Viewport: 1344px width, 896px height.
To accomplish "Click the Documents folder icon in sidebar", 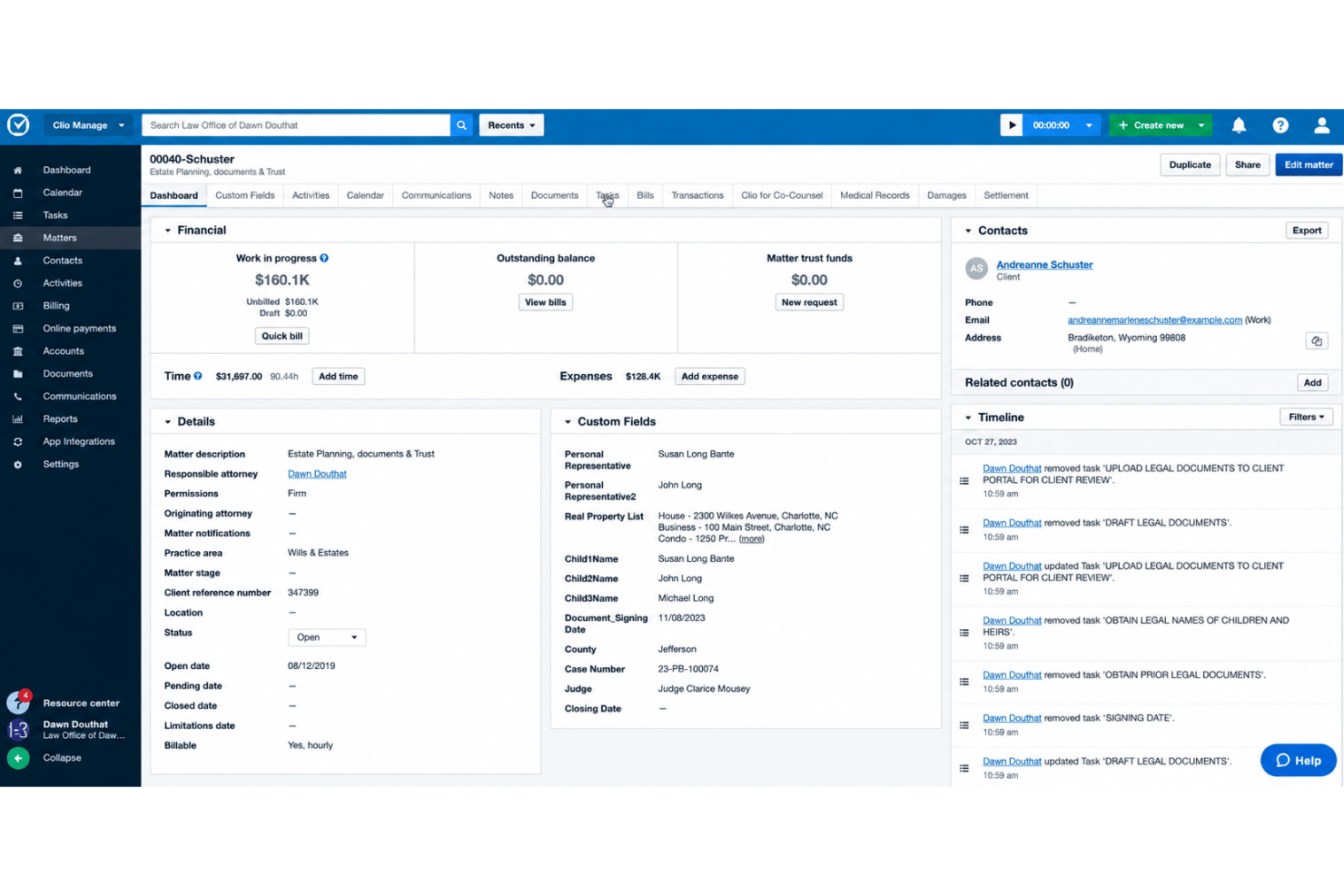I will pos(17,374).
